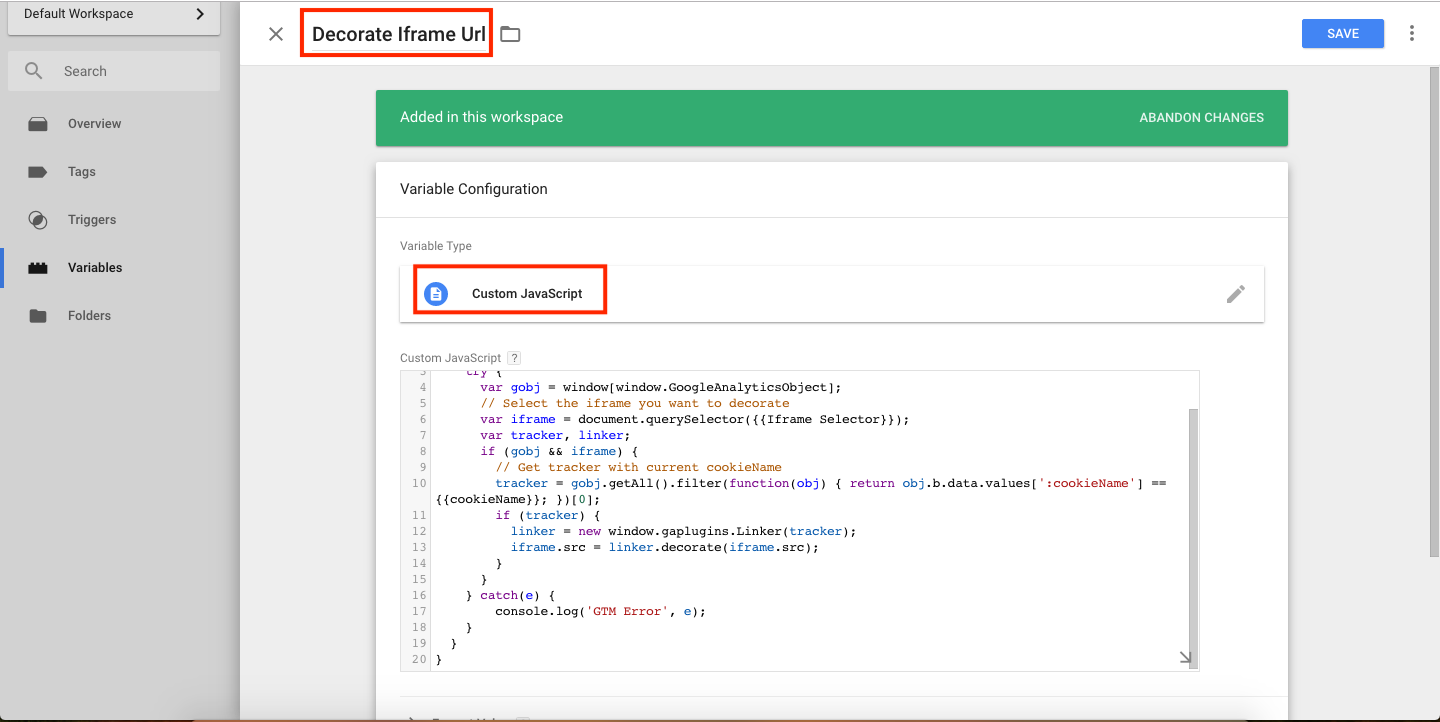Expand the Default Workspace selector
This screenshot has height=722, width=1440.
(113, 16)
